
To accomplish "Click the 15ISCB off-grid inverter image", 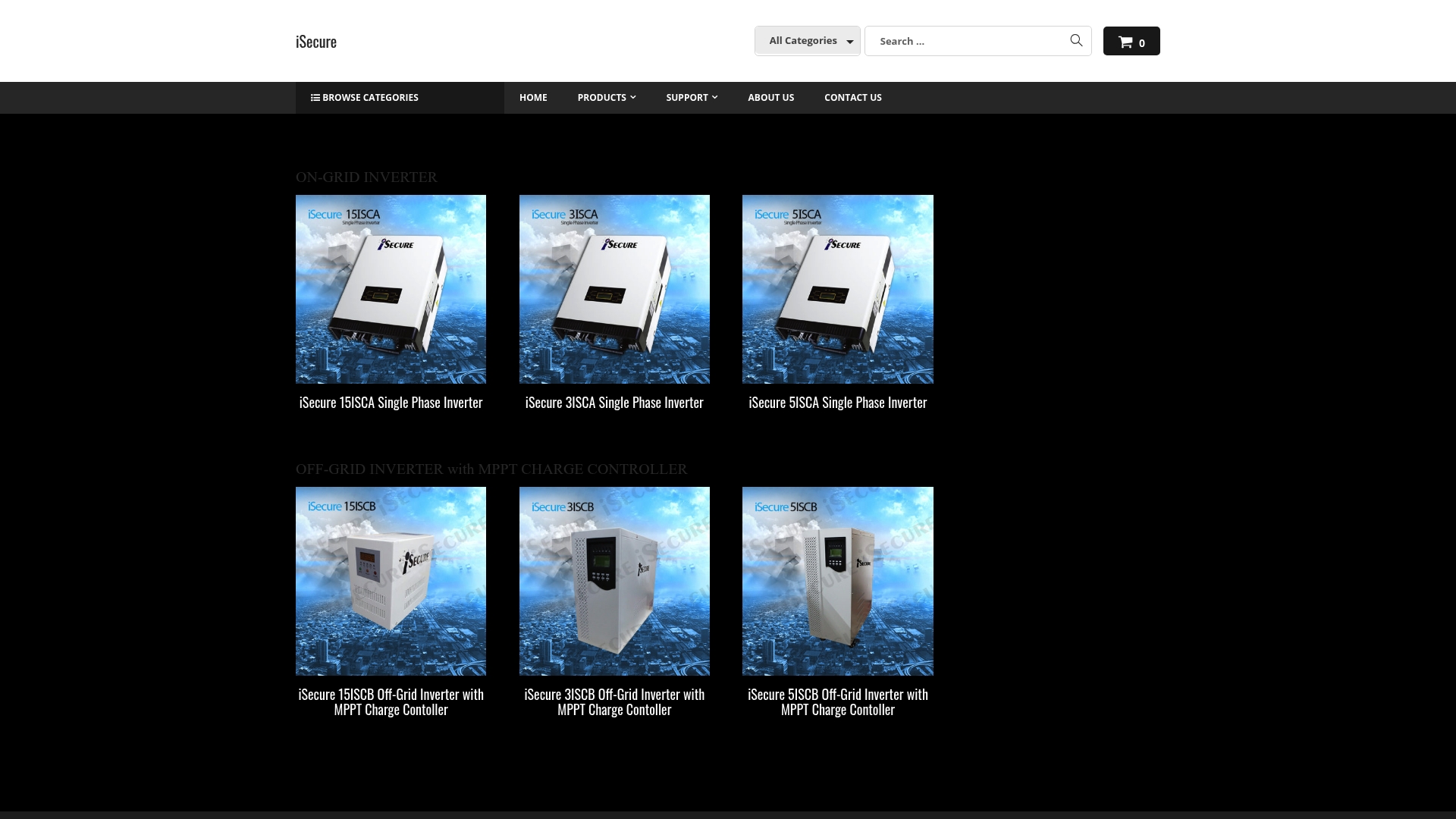I will tap(391, 581).
